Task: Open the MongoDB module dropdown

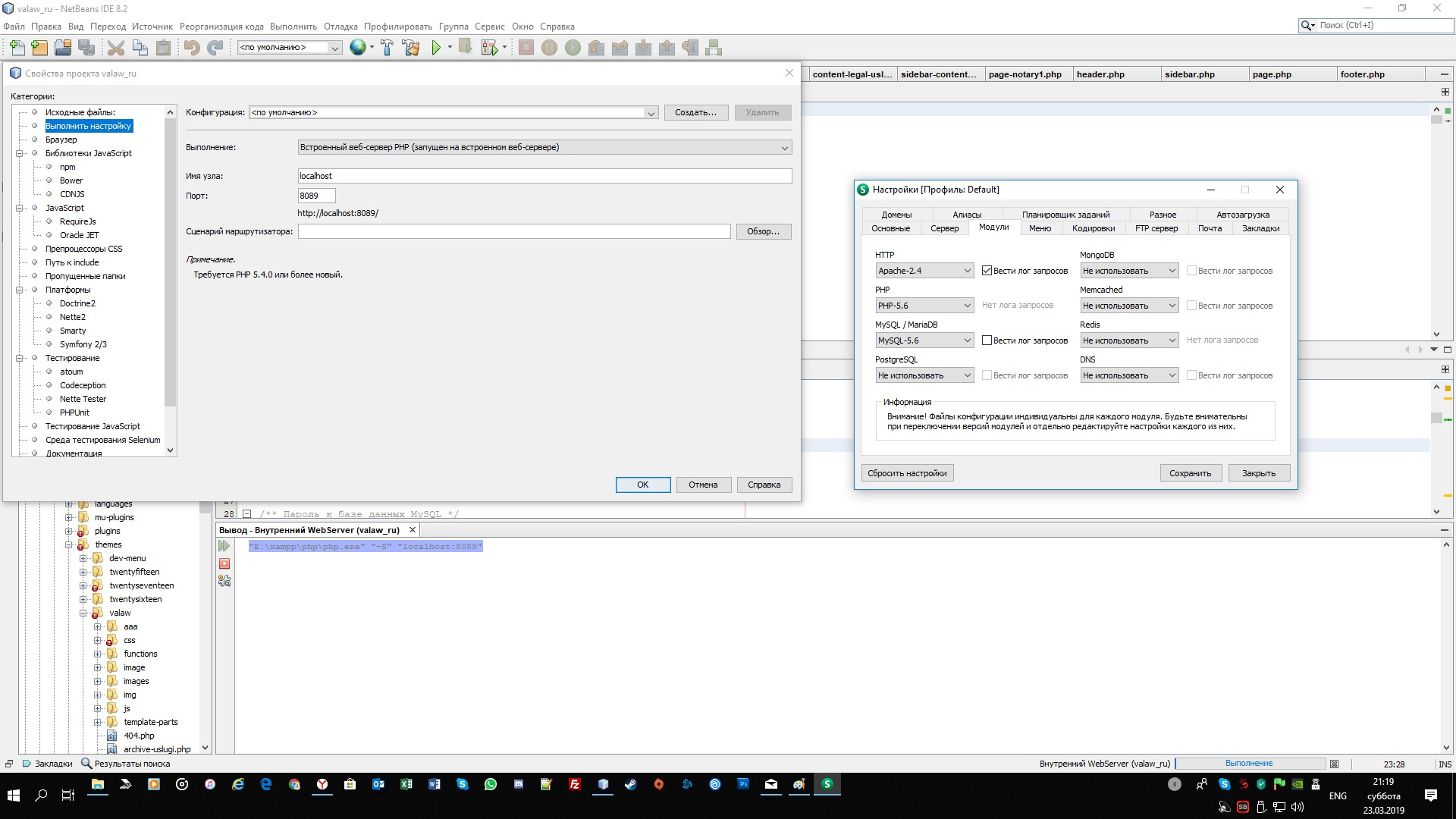Action: 1129,271
